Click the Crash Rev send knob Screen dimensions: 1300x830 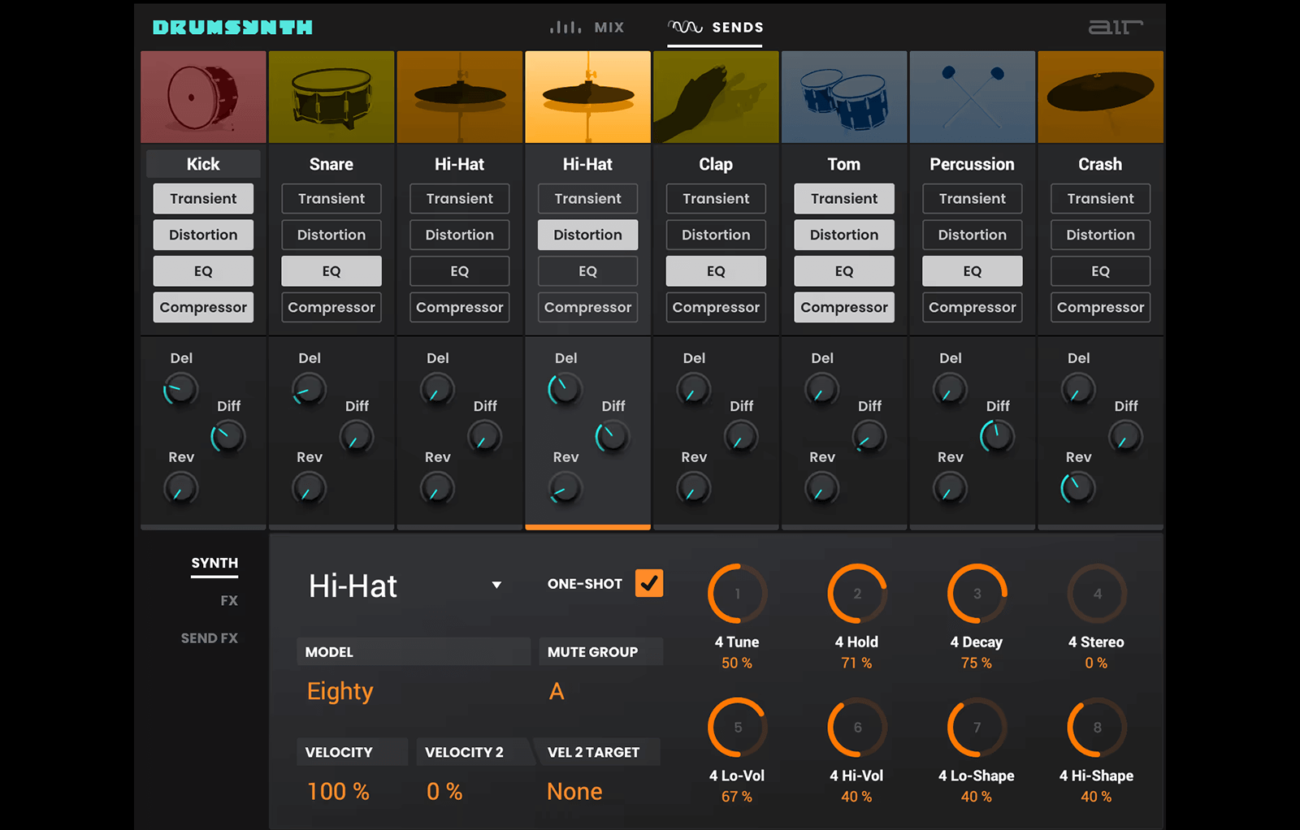click(1078, 488)
